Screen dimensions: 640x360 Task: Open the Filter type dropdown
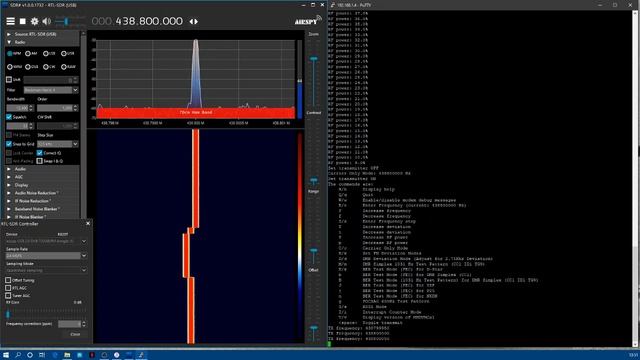pos(51,90)
